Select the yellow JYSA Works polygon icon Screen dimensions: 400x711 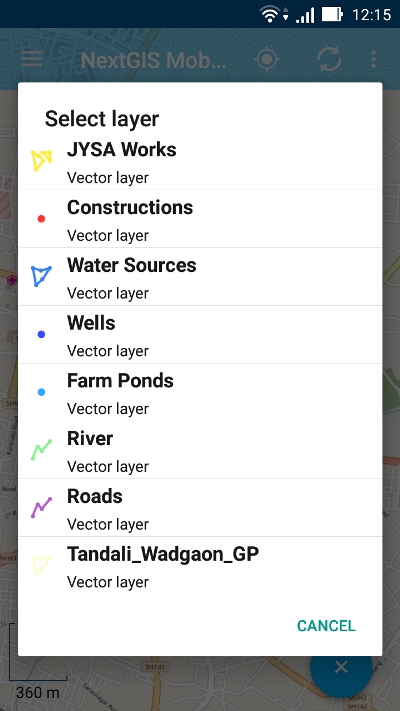click(x=41, y=161)
